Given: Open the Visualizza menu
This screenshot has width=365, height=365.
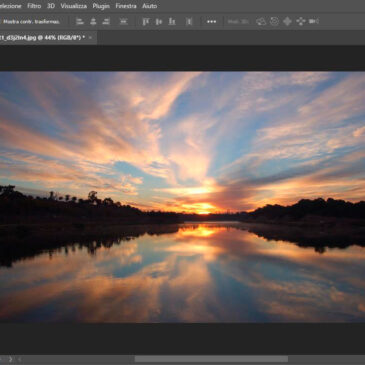Looking at the screenshot, I should (x=74, y=6).
